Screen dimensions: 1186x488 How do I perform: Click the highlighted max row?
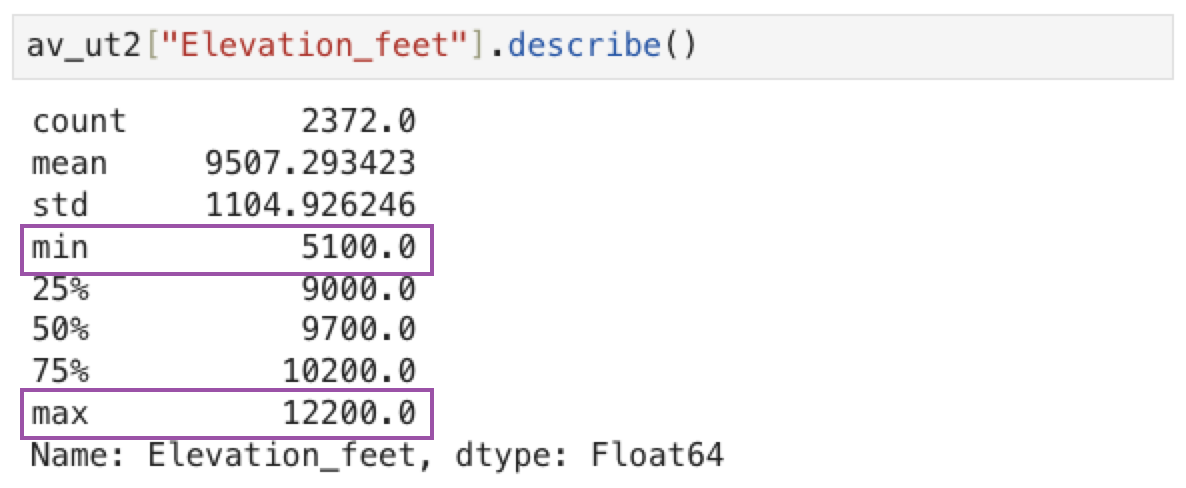pyautogui.click(x=227, y=413)
